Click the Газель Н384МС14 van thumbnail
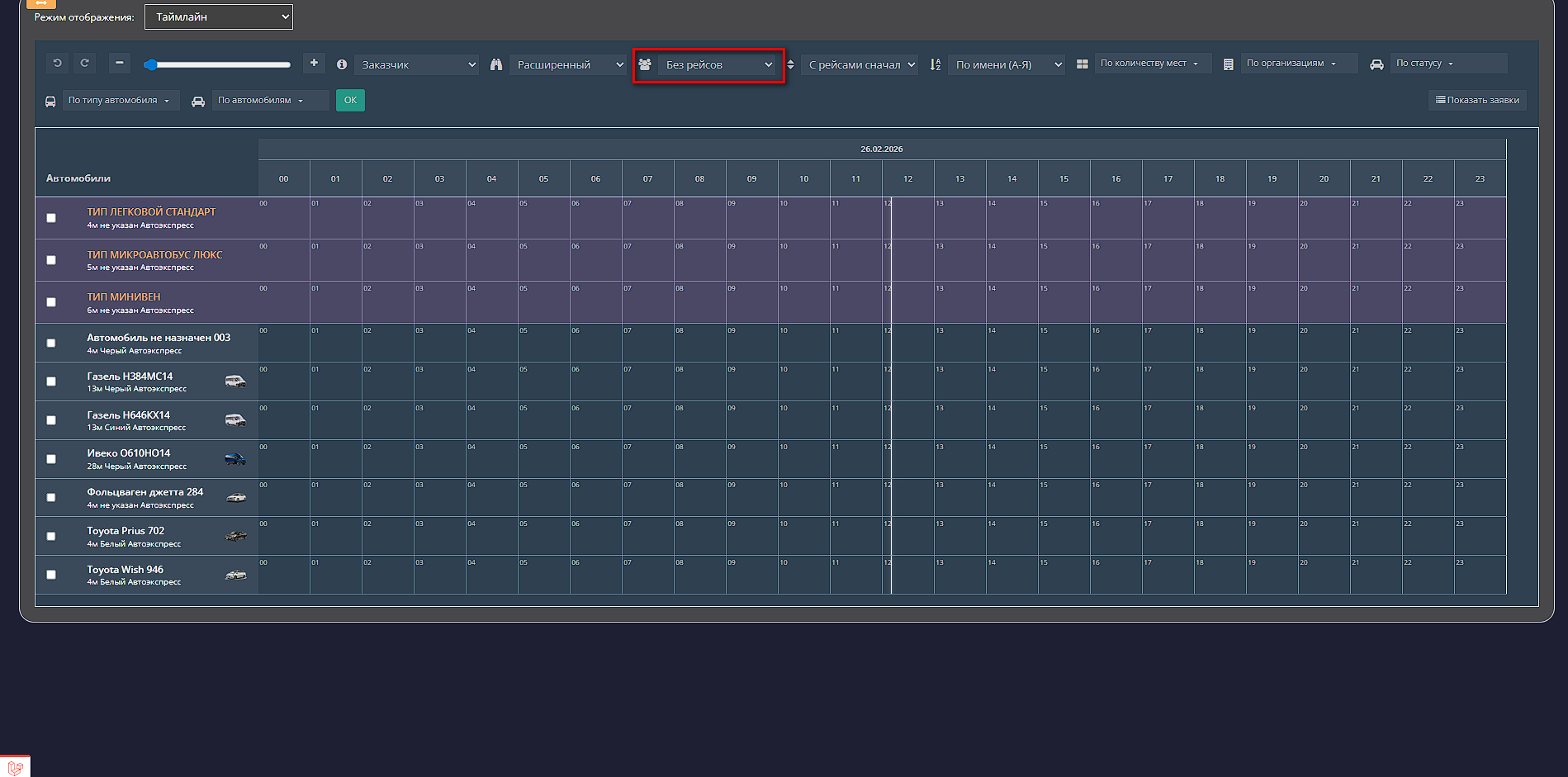Screen dimensions: 1568x777 235,381
